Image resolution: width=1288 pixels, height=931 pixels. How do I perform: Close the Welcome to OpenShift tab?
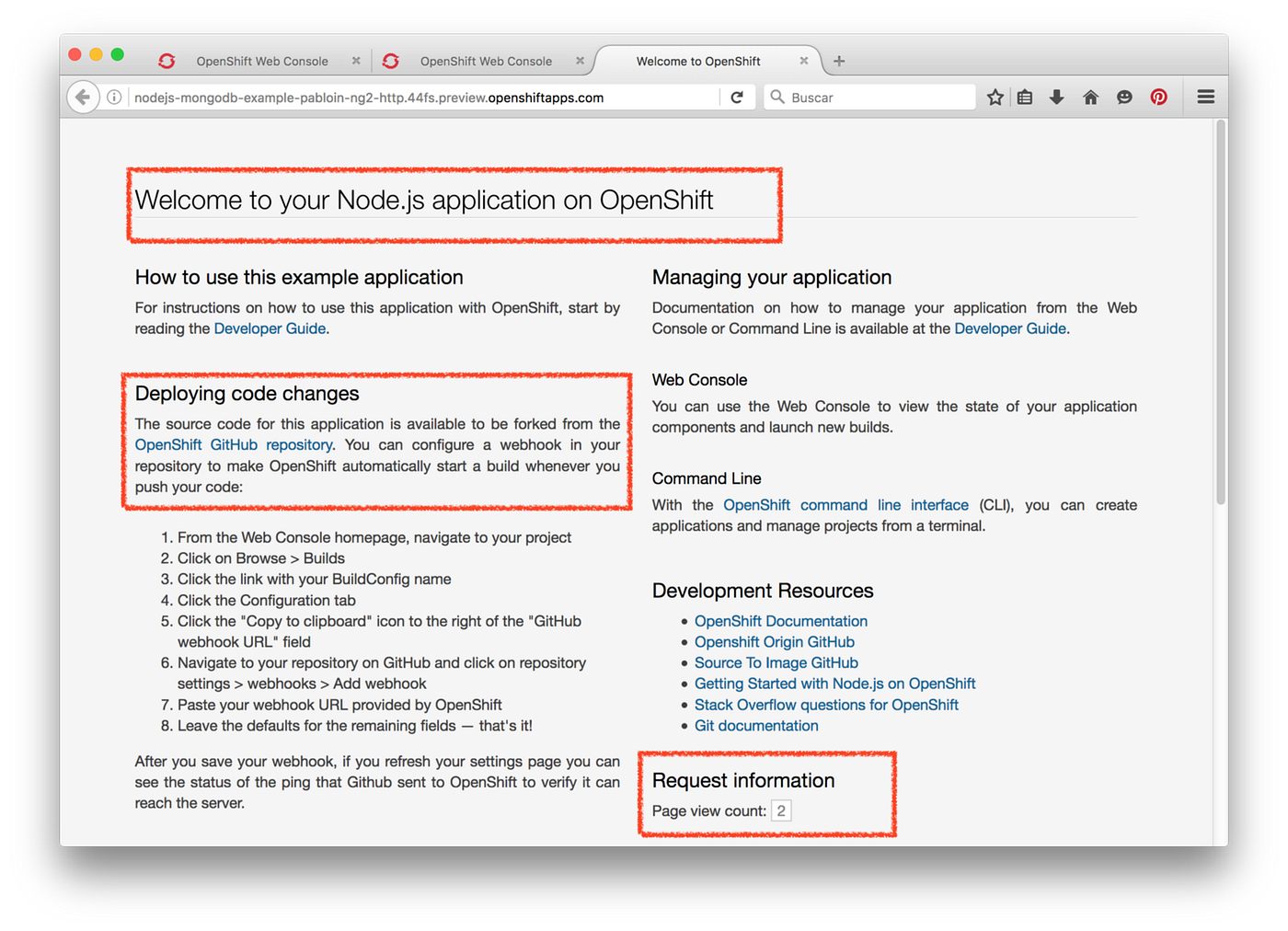coord(804,61)
